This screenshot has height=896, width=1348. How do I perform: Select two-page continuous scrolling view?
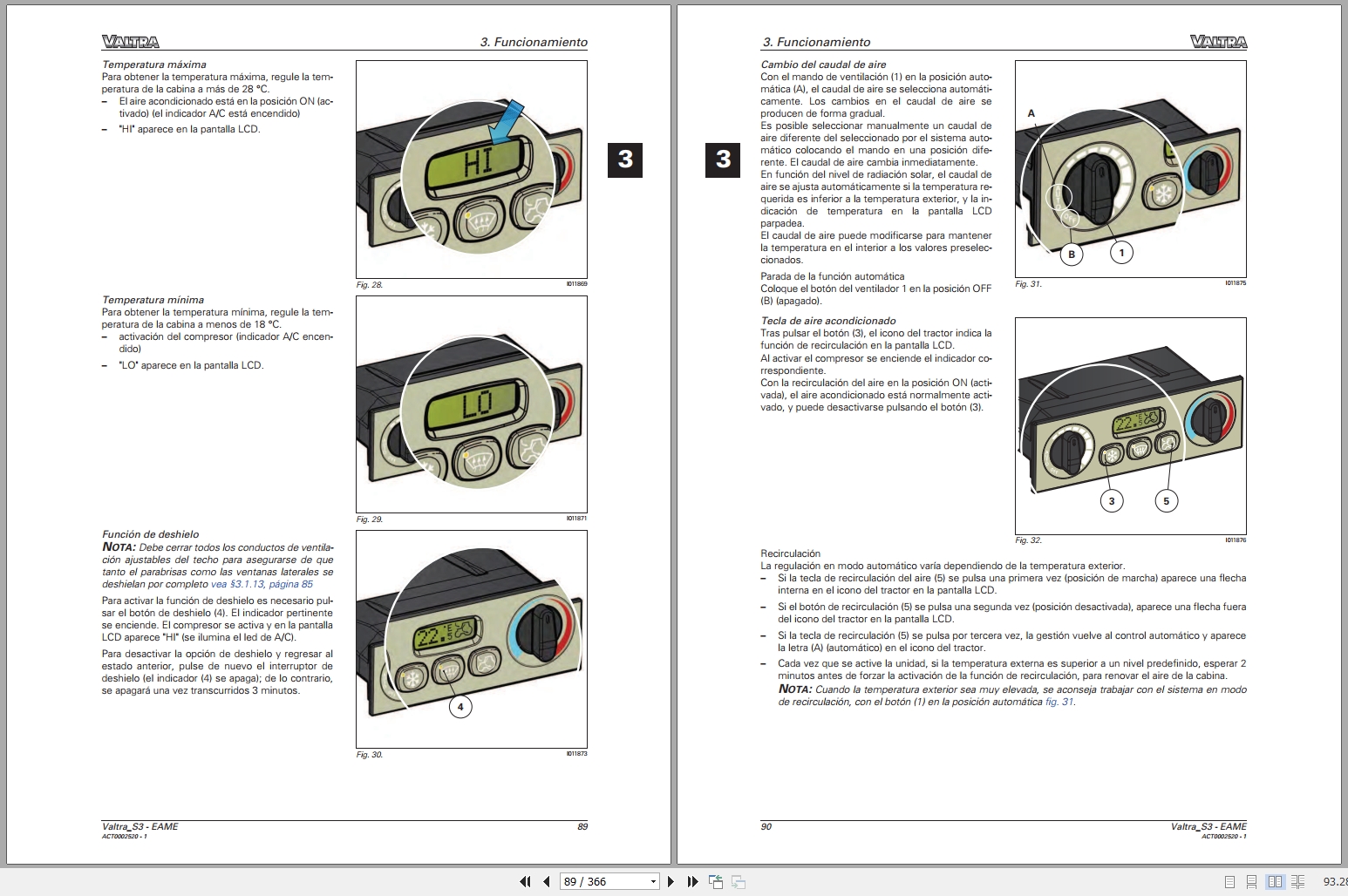pyautogui.click(x=1298, y=881)
